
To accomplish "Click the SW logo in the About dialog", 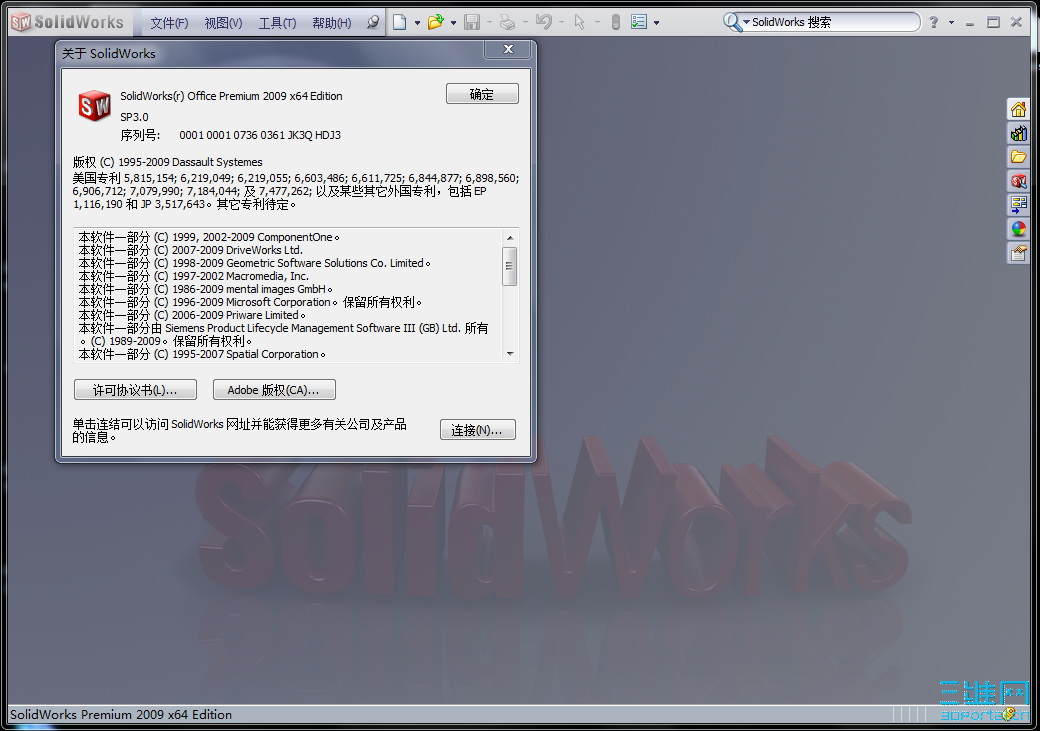I will coord(95,106).
